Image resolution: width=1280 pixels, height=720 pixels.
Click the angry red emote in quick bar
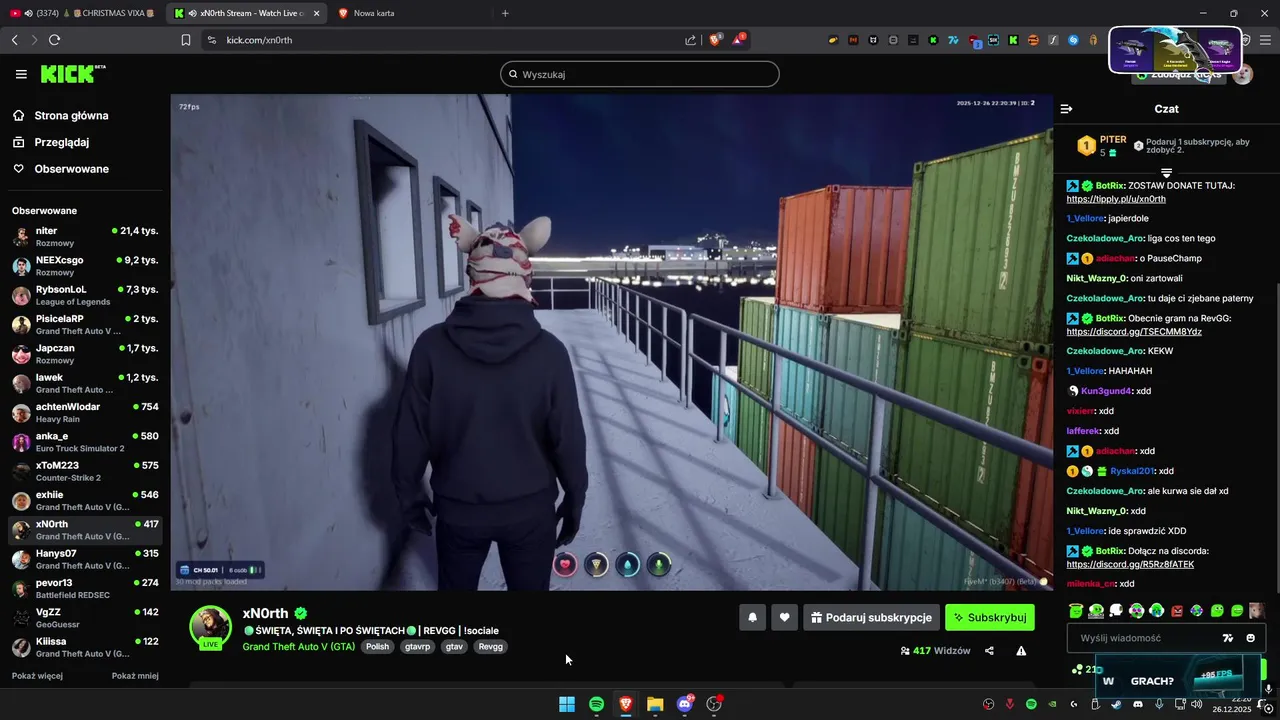(x=1177, y=611)
